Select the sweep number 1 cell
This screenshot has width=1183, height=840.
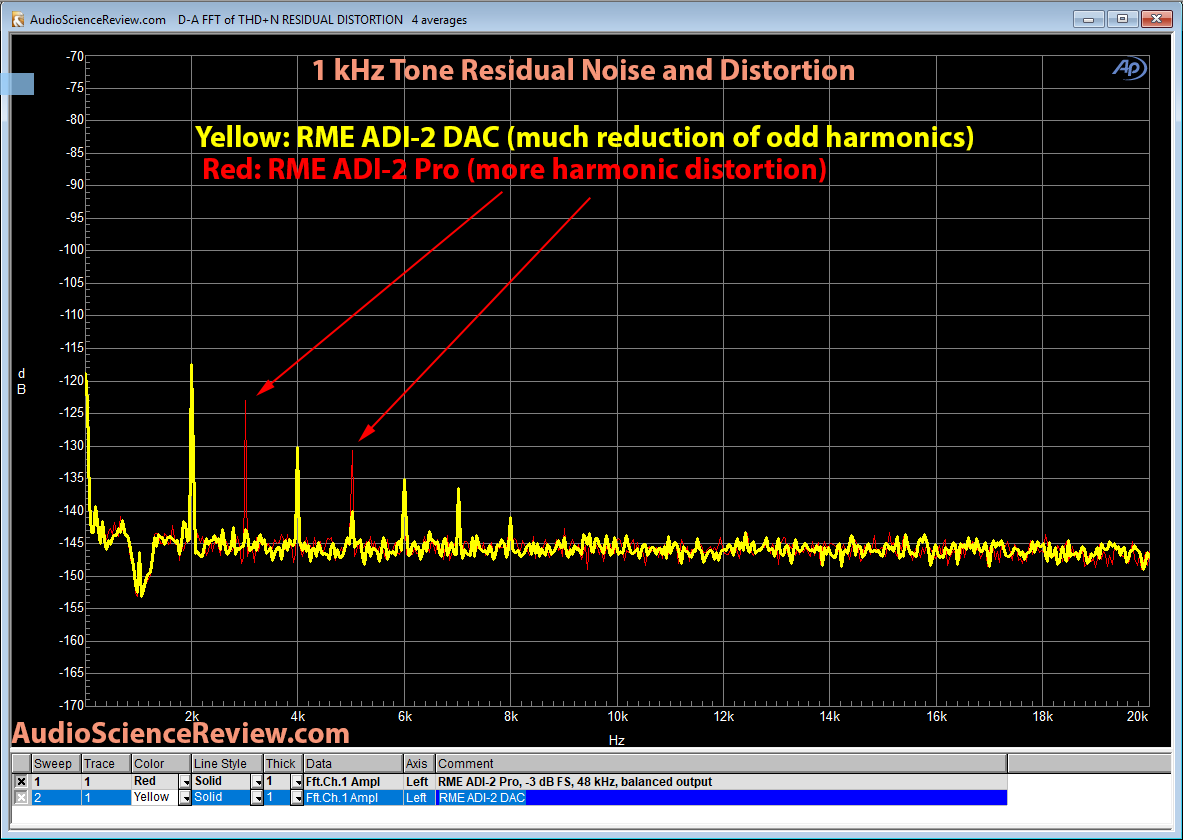coord(56,782)
